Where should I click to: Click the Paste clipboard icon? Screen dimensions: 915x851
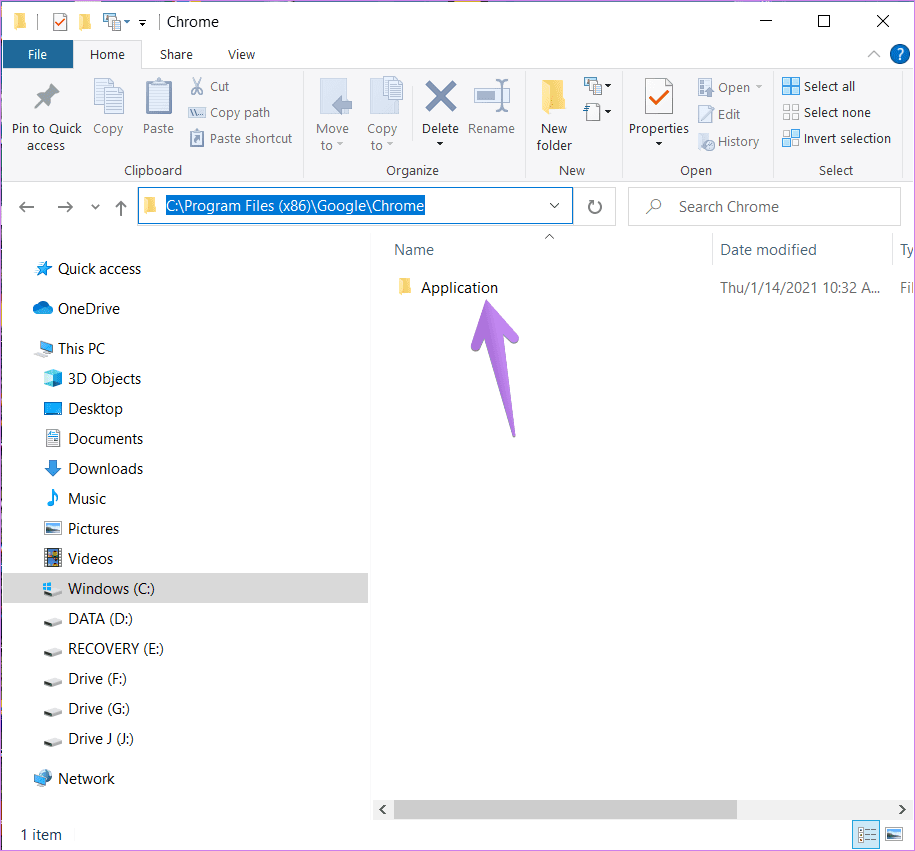click(158, 97)
